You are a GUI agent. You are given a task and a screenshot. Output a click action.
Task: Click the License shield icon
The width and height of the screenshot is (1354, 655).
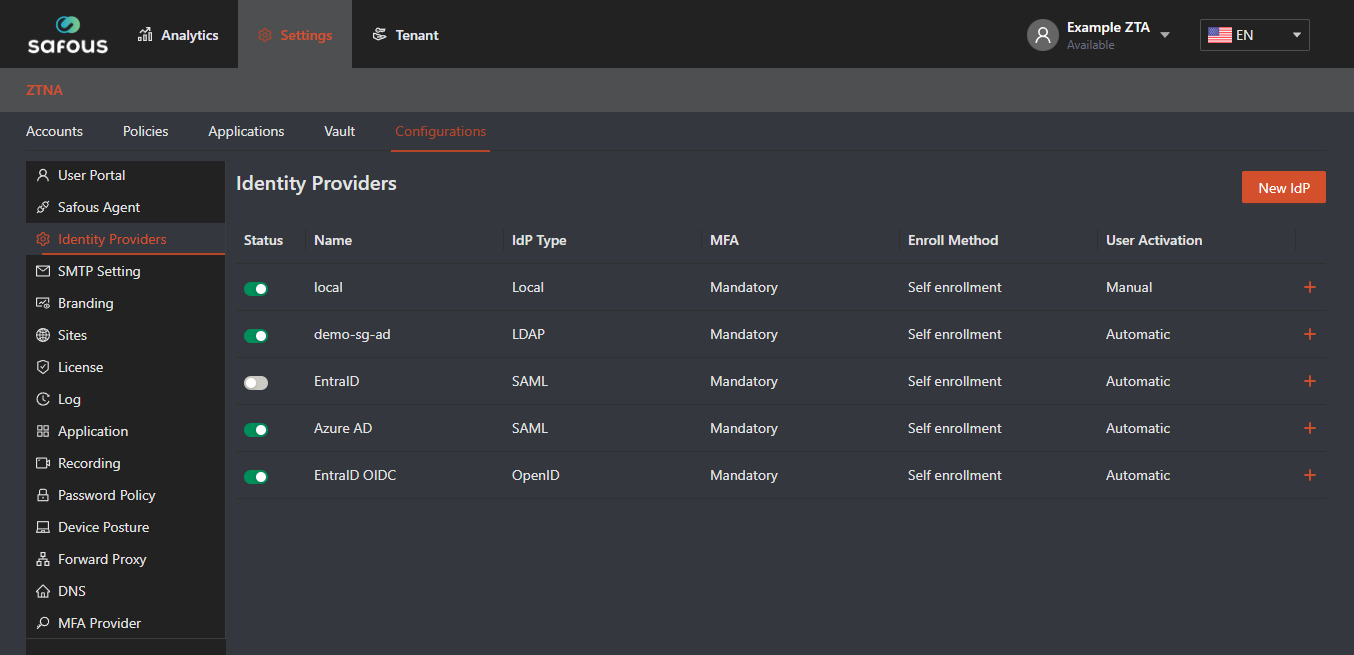coord(43,367)
